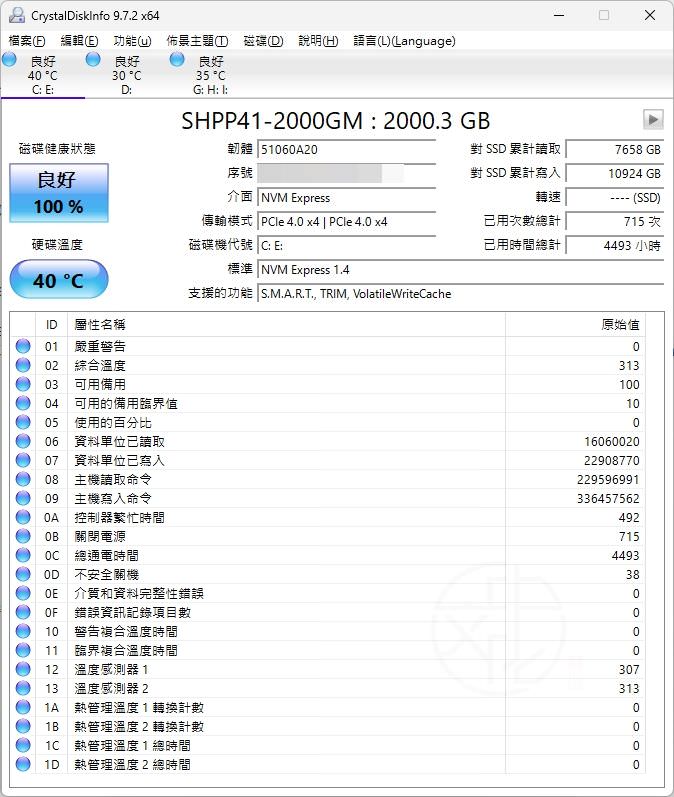Open the 佈景主題(T) menu
The width and height of the screenshot is (674, 797).
point(197,41)
